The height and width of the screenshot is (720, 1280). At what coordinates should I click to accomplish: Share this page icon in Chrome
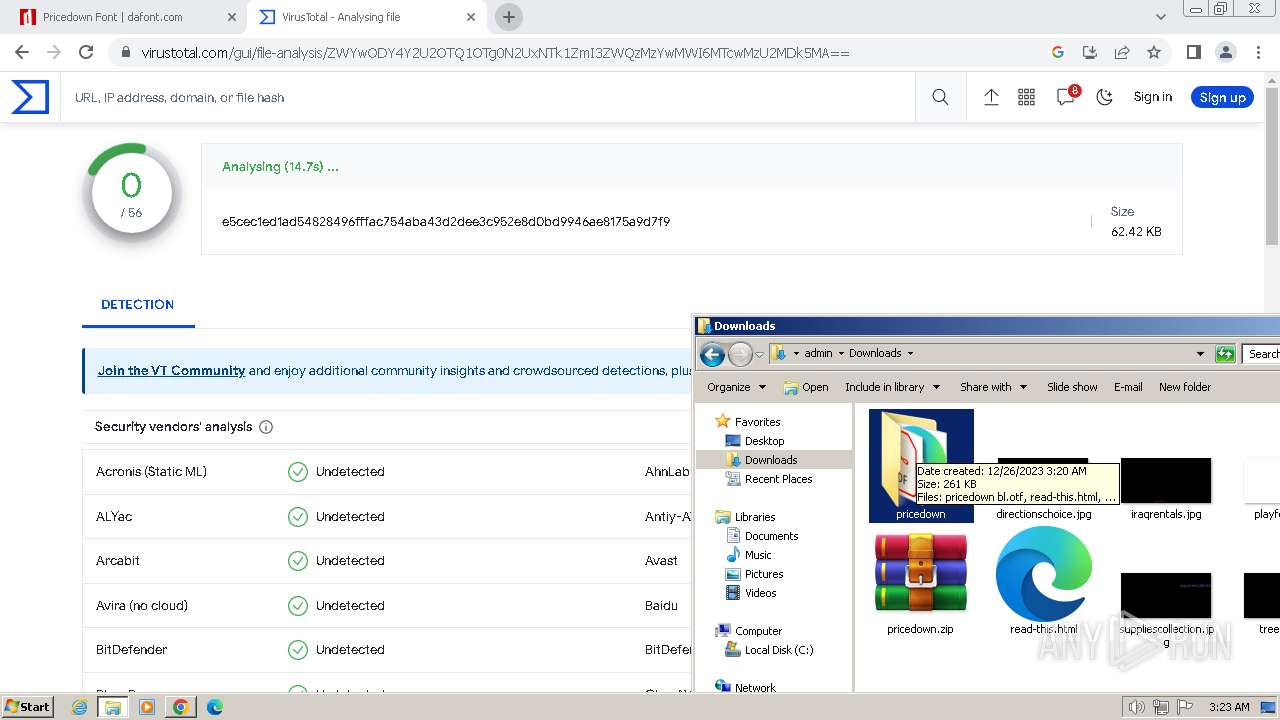[x=1122, y=52]
